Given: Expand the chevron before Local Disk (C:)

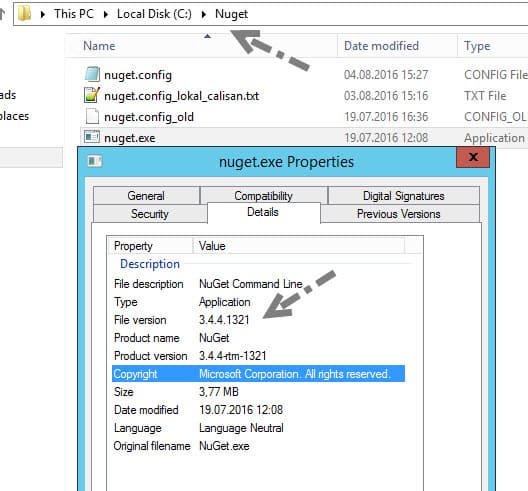Looking at the screenshot, I should (x=106, y=14).
